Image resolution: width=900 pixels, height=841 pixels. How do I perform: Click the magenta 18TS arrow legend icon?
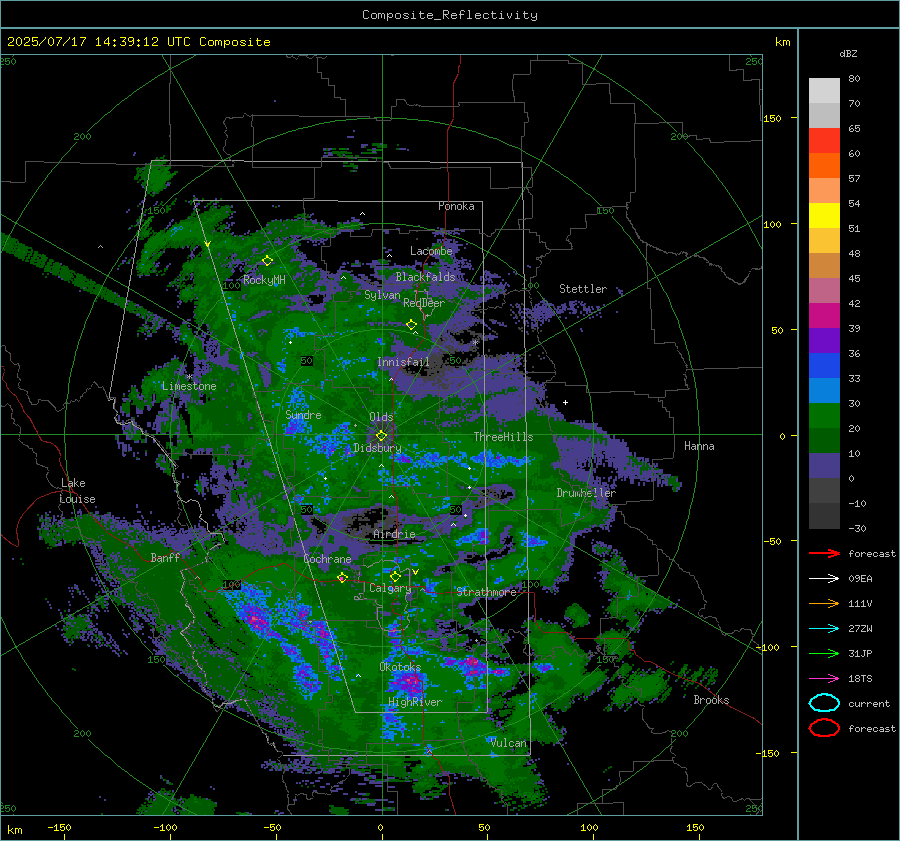[824, 679]
